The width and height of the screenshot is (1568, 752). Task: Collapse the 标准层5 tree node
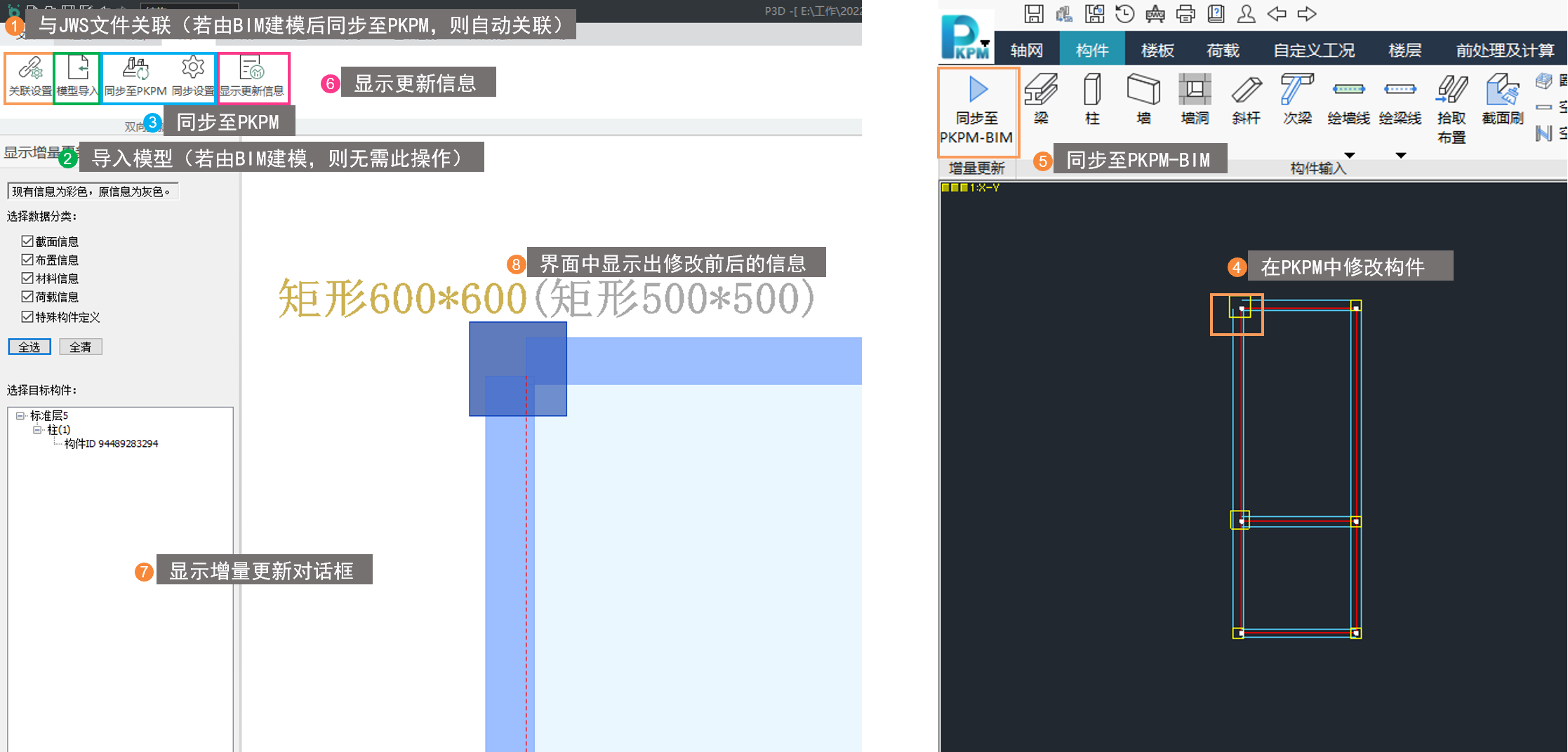click(x=20, y=416)
